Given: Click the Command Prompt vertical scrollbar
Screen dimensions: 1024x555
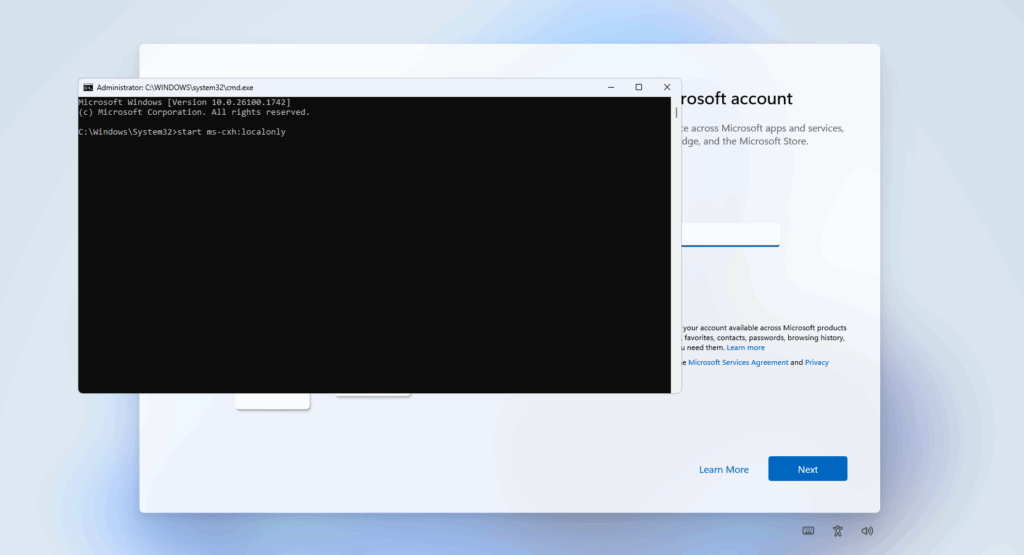Looking at the screenshot, I should click(676, 245).
